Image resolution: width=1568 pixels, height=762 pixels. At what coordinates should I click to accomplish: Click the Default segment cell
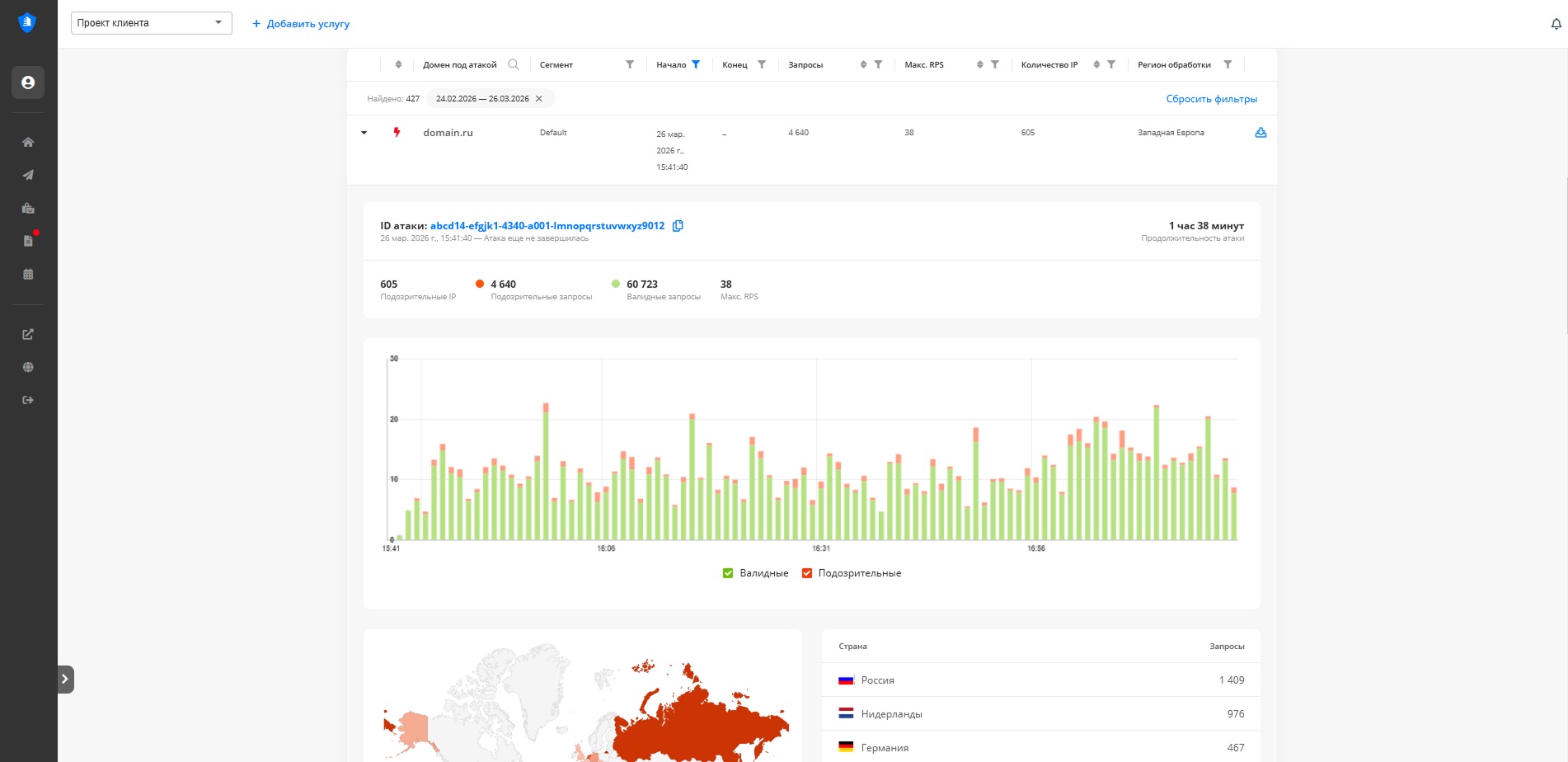coord(553,133)
